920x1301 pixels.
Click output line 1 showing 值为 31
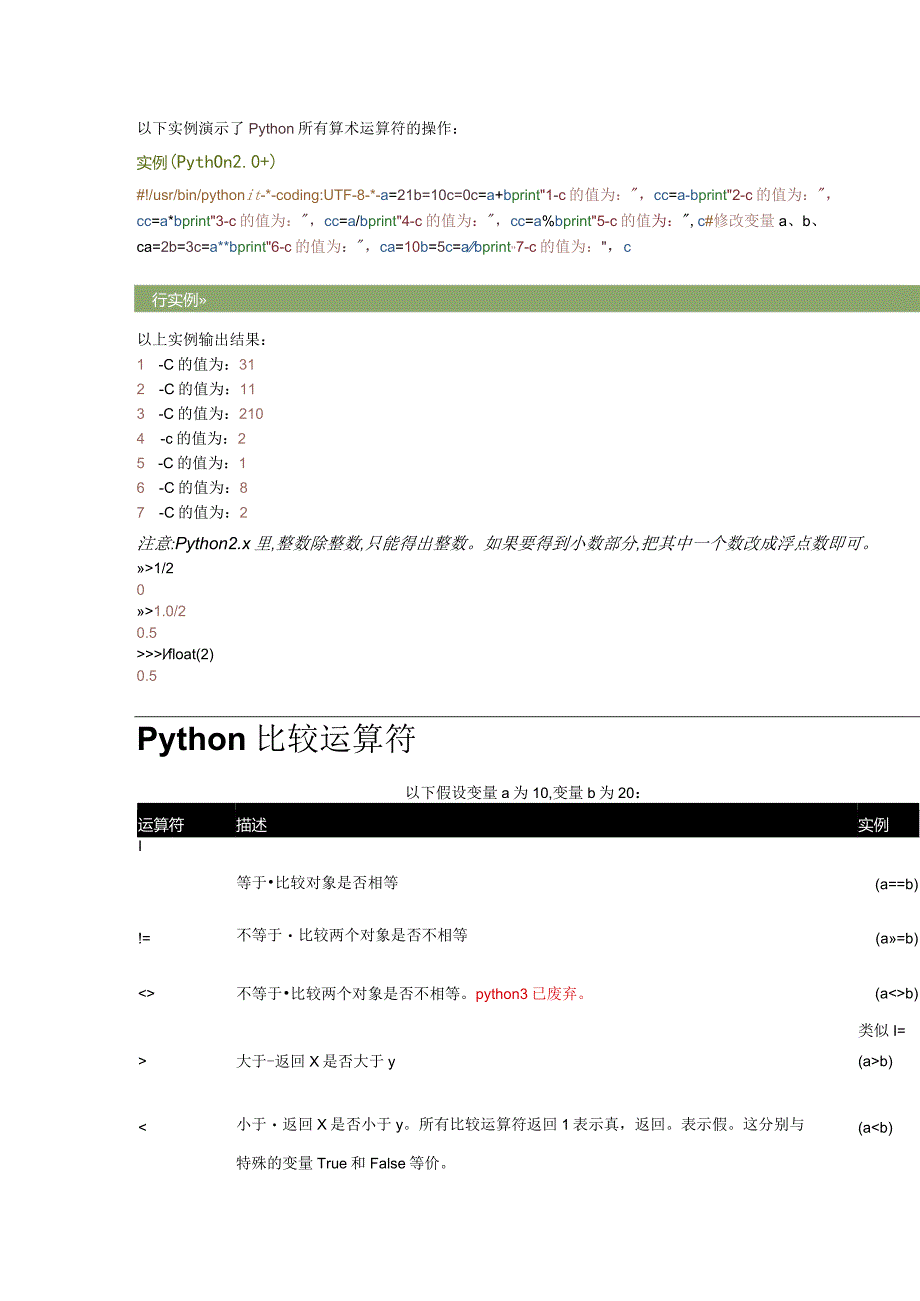[x=195, y=363]
